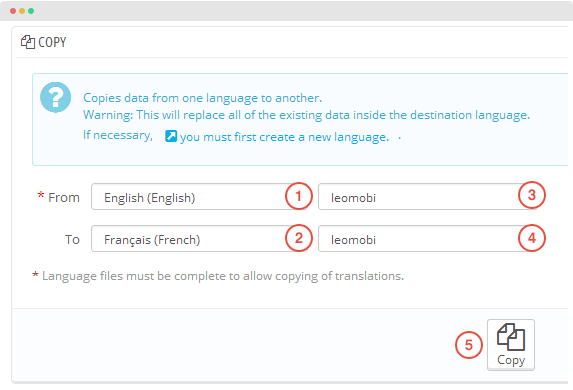The width and height of the screenshot is (573, 390).
Task: Click the red close window button
Action: coord(13,11)
